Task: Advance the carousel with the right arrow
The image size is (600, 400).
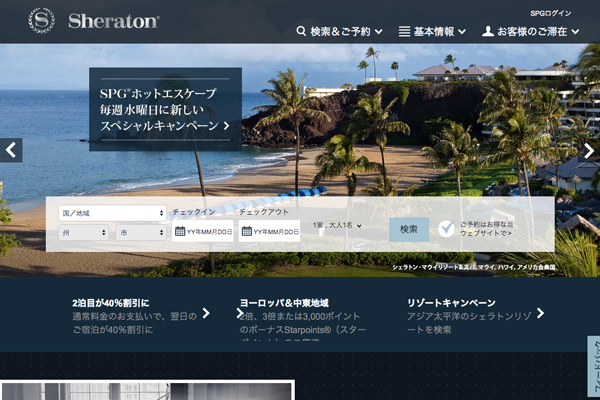Action: (x=589, y=151)
